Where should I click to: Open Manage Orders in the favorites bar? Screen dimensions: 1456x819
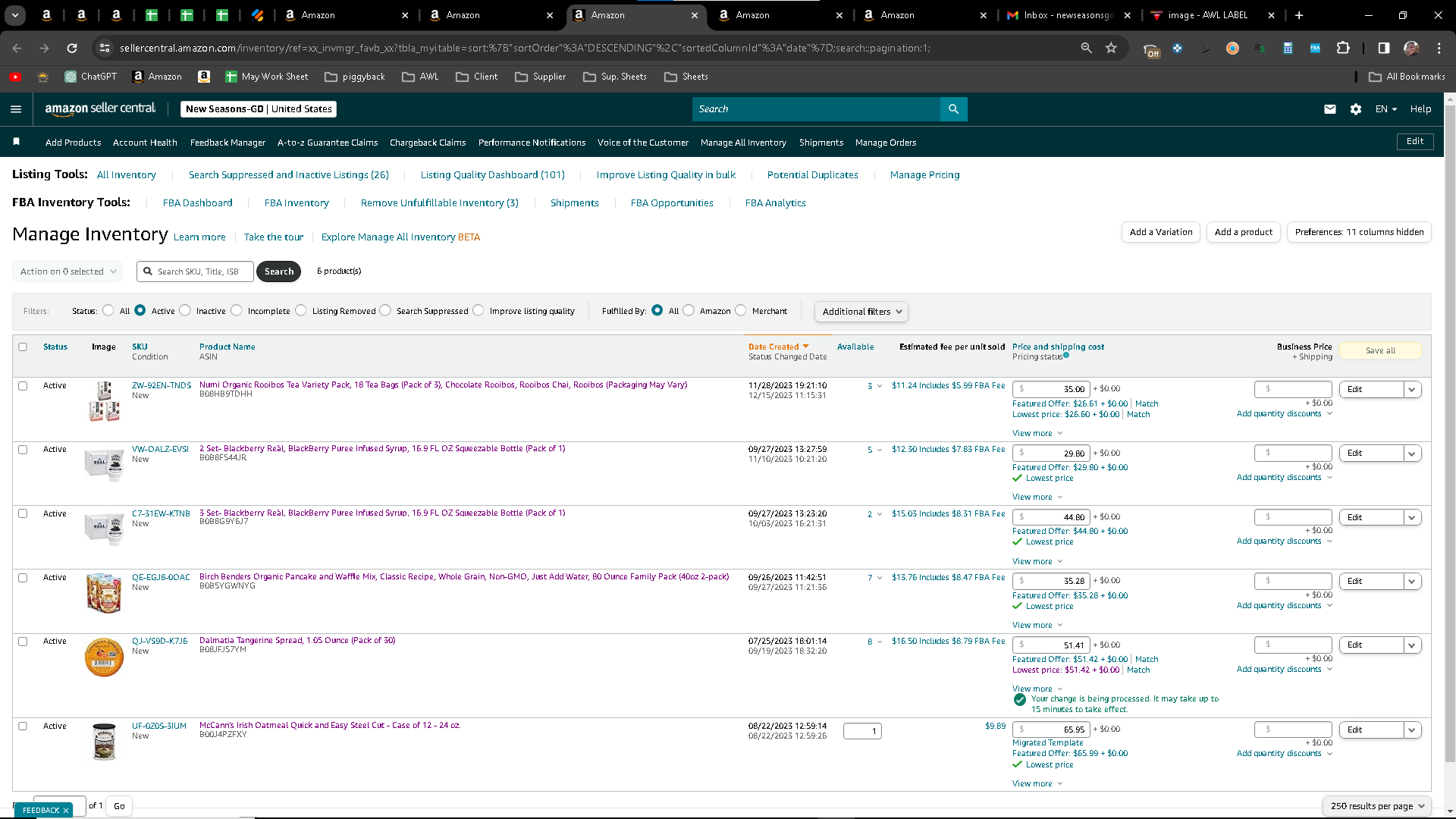pos(886,143)
